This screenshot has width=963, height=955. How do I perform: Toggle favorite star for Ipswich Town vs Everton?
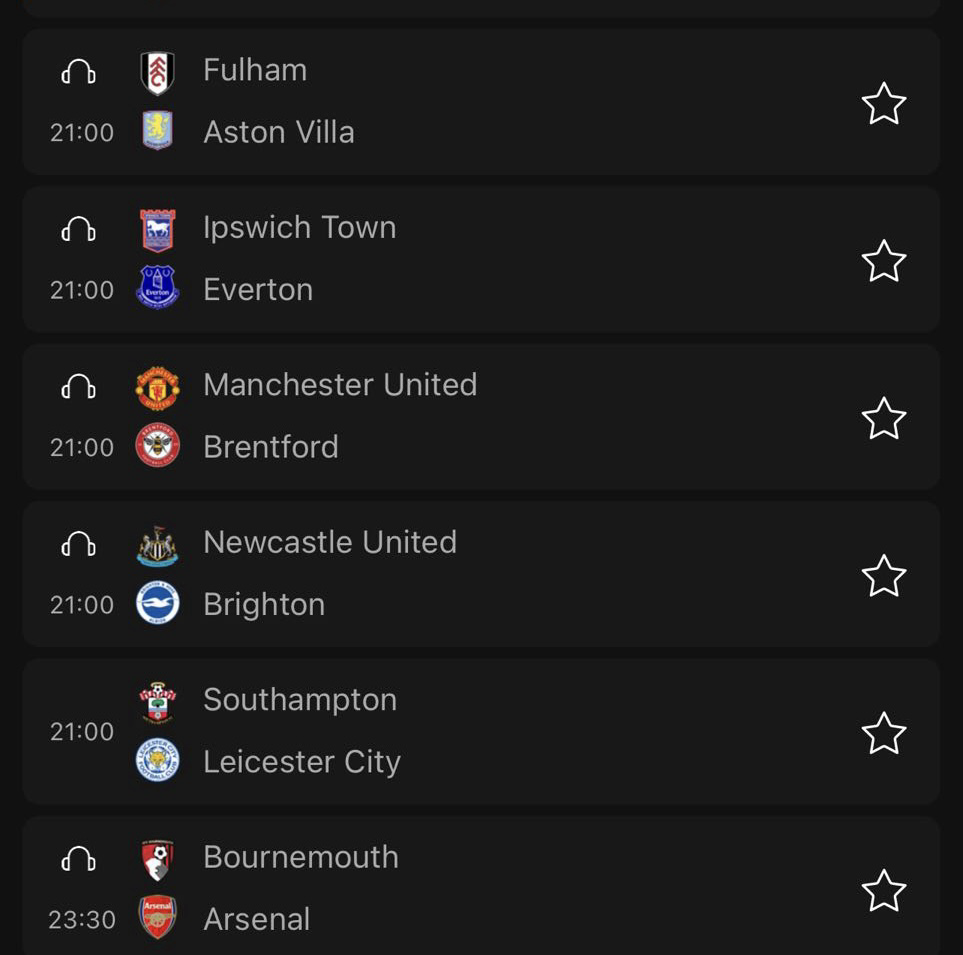[x=884, y=261]
